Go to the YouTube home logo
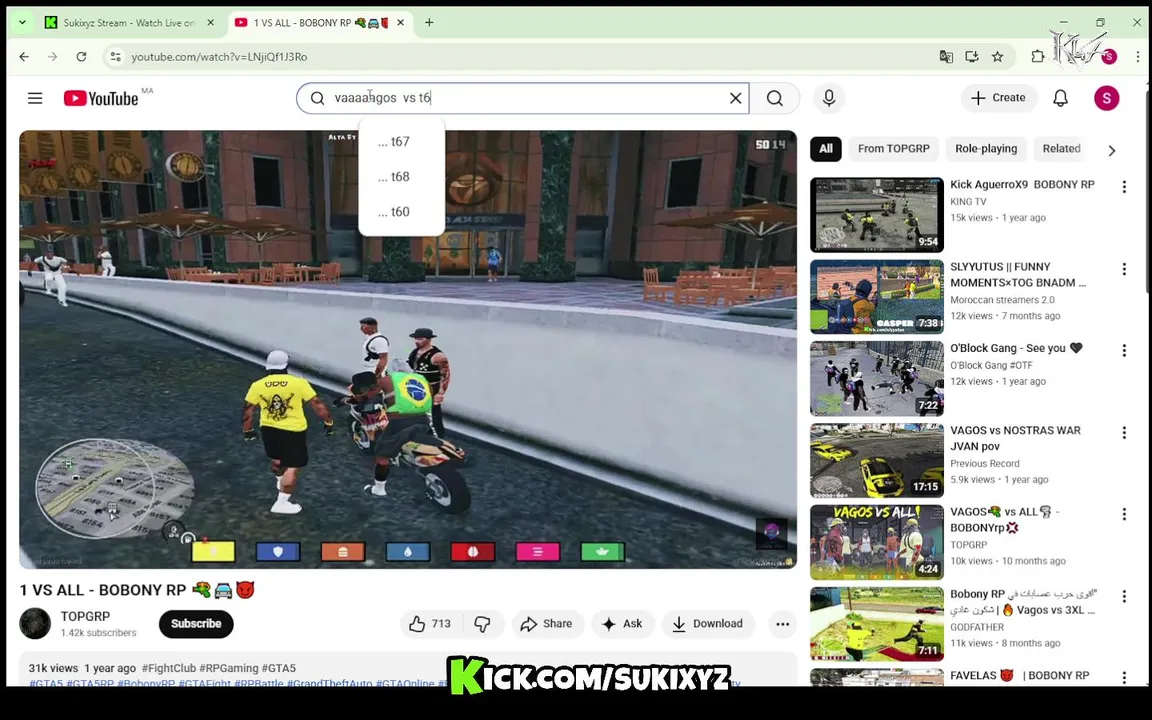Viewport: 1152px width, 720px height. click(x=101, y=98)
